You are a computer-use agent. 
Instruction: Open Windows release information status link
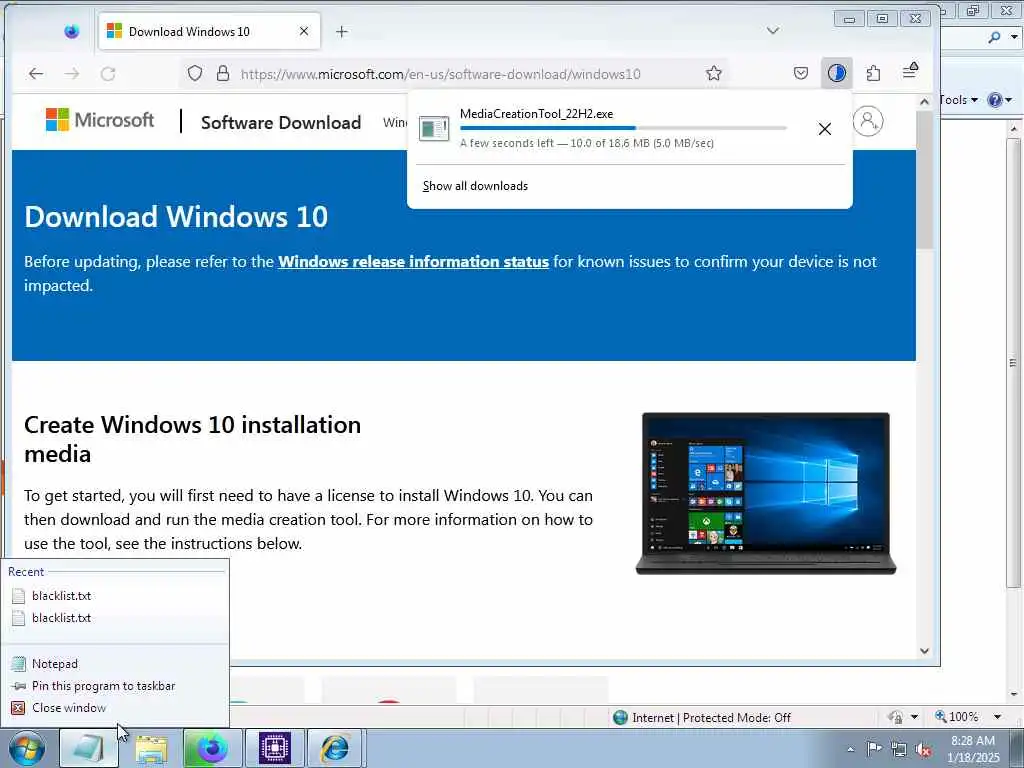(x=413, y=262)
